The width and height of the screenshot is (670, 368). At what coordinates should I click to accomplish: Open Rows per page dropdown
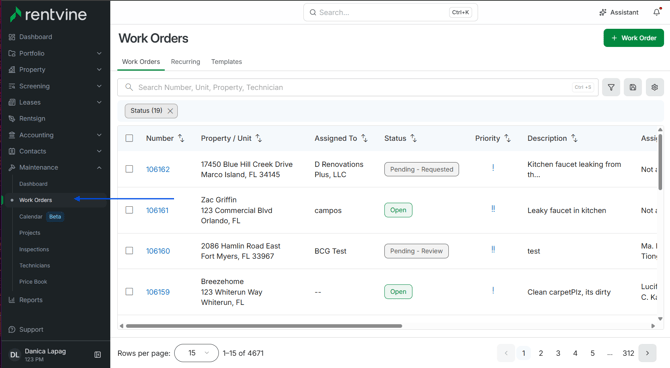click(197, 353)
